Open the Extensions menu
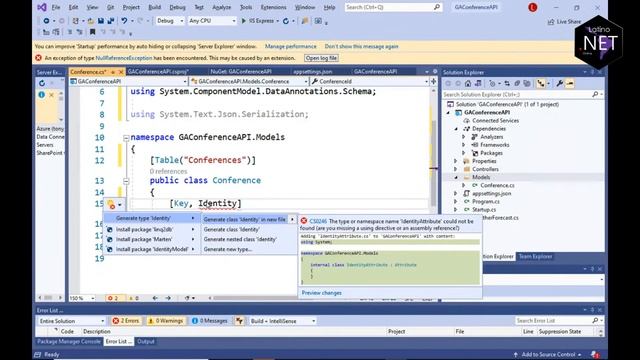 [273, 7]
